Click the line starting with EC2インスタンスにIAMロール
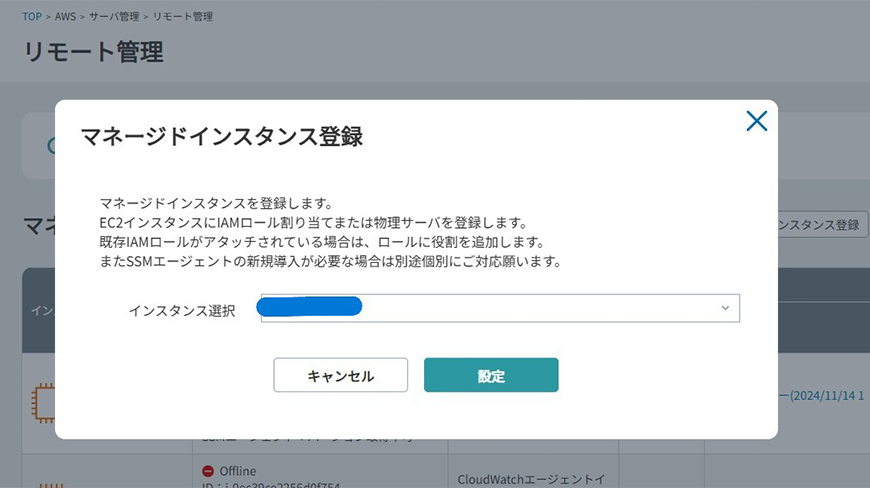 pos(313,223)
